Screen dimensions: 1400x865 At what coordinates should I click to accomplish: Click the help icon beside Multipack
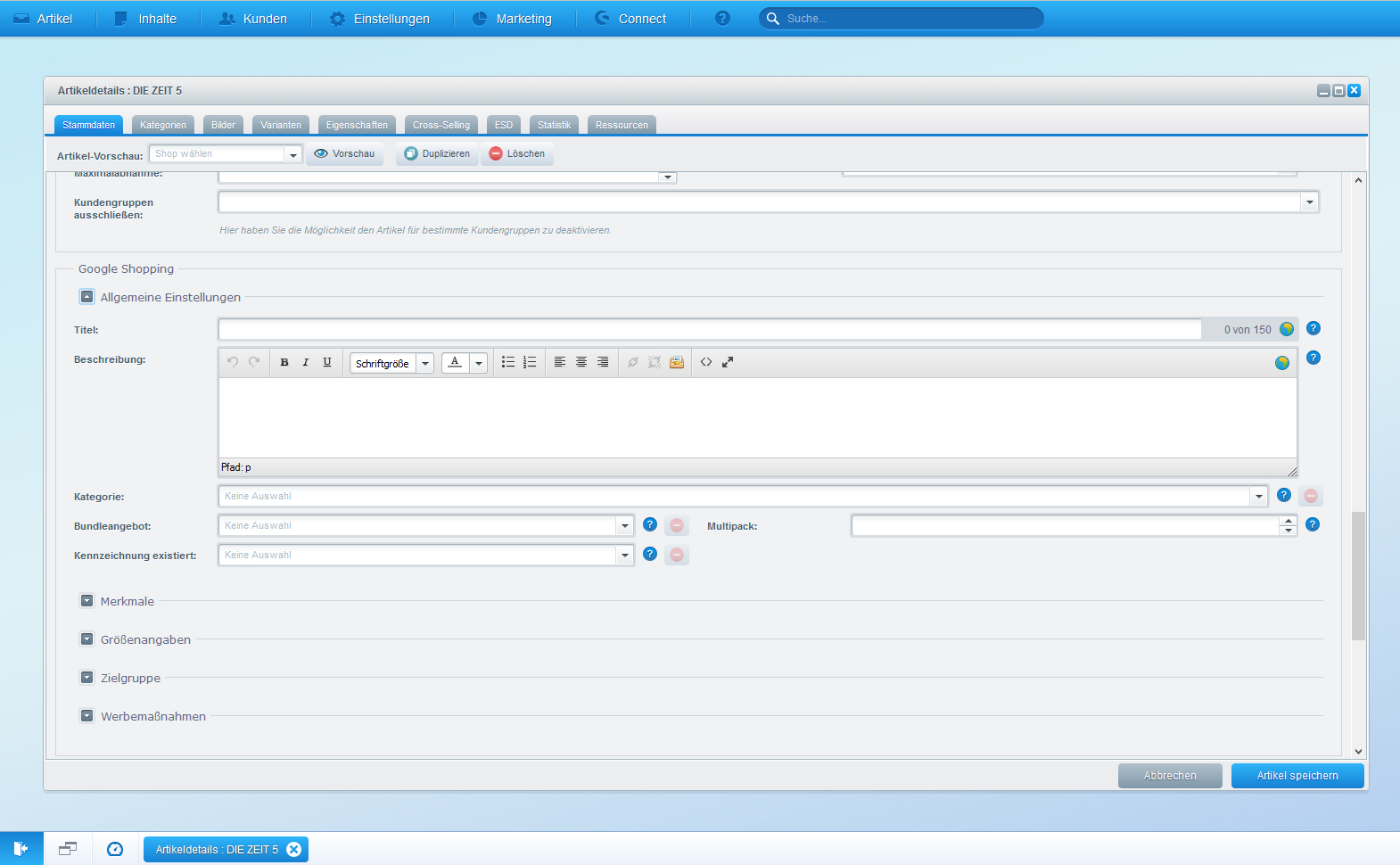pyautogui.click(x=1313, y=525)
